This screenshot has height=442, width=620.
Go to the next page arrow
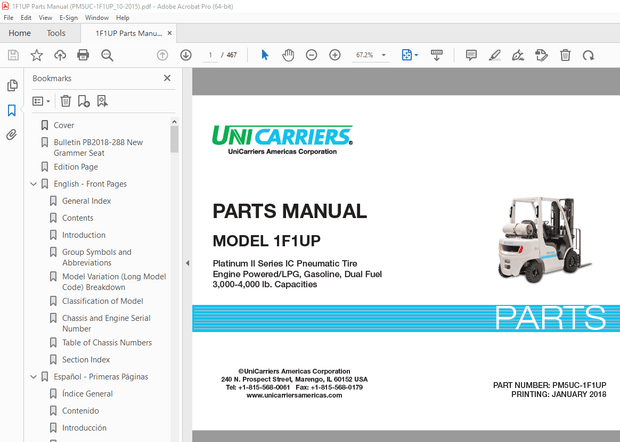tap(186, 55)
